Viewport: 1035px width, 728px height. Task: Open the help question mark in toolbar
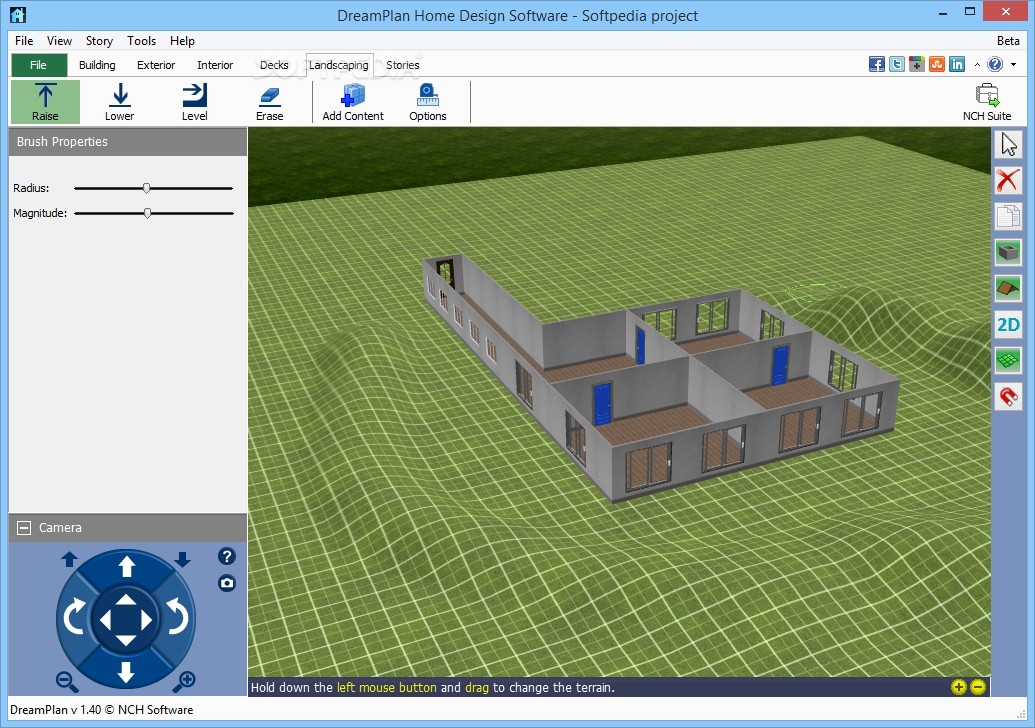pos(995,64)
